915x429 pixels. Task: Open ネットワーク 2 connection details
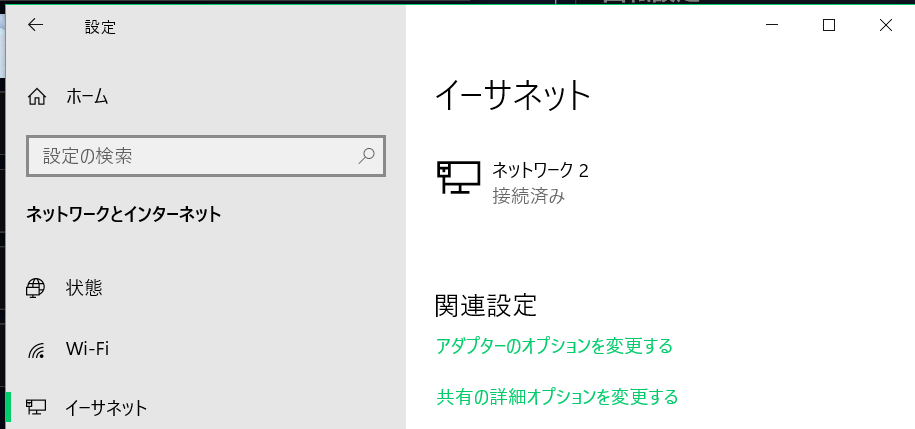tap(540, 171)
